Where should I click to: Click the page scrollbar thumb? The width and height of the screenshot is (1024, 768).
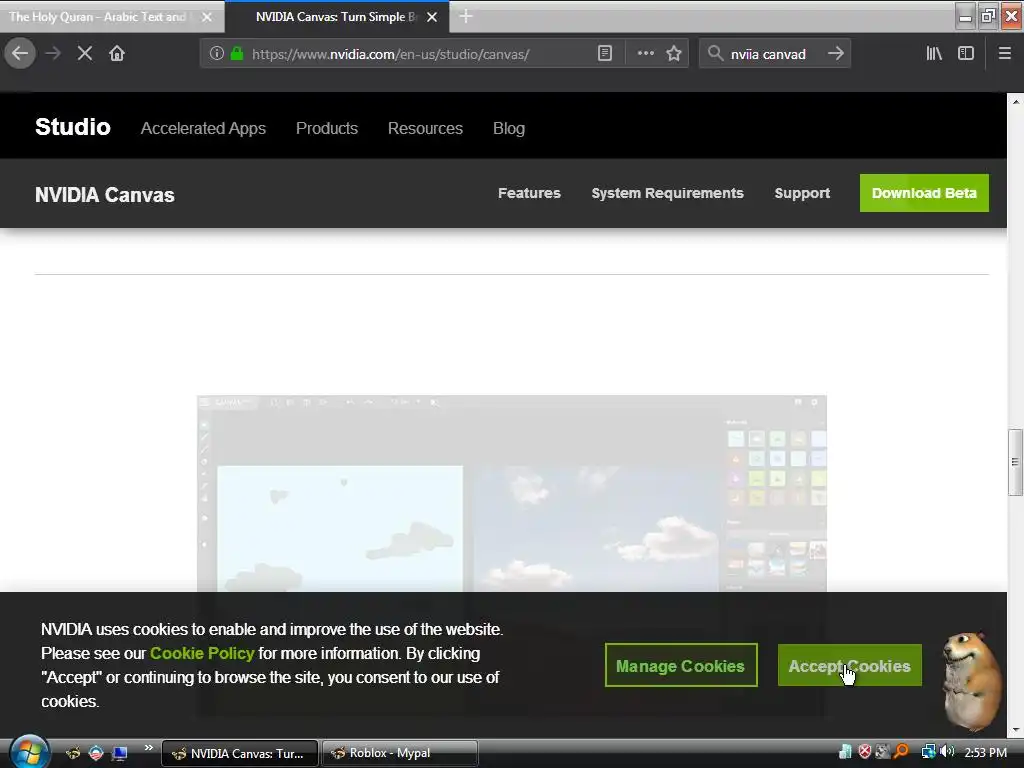pos(1015,462)
